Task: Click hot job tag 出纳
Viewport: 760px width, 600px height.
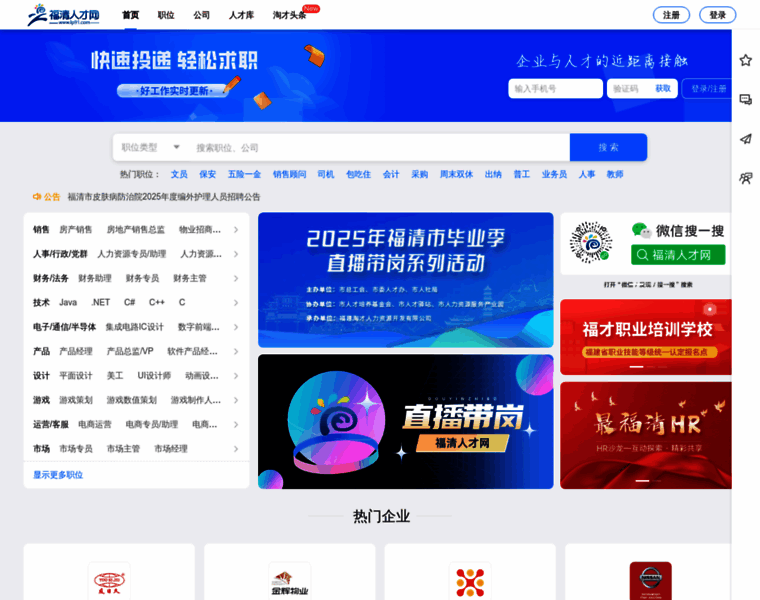Action: [493, 174]
